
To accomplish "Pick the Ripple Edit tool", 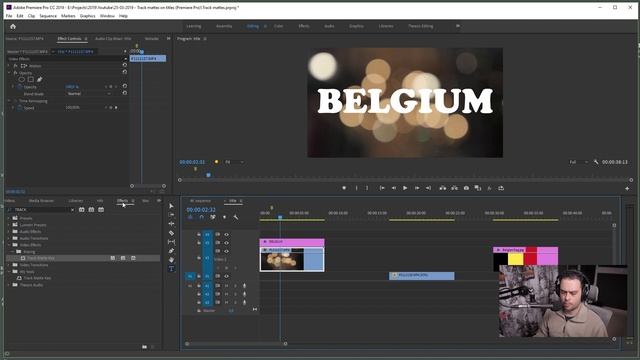I will pos(171,224).
